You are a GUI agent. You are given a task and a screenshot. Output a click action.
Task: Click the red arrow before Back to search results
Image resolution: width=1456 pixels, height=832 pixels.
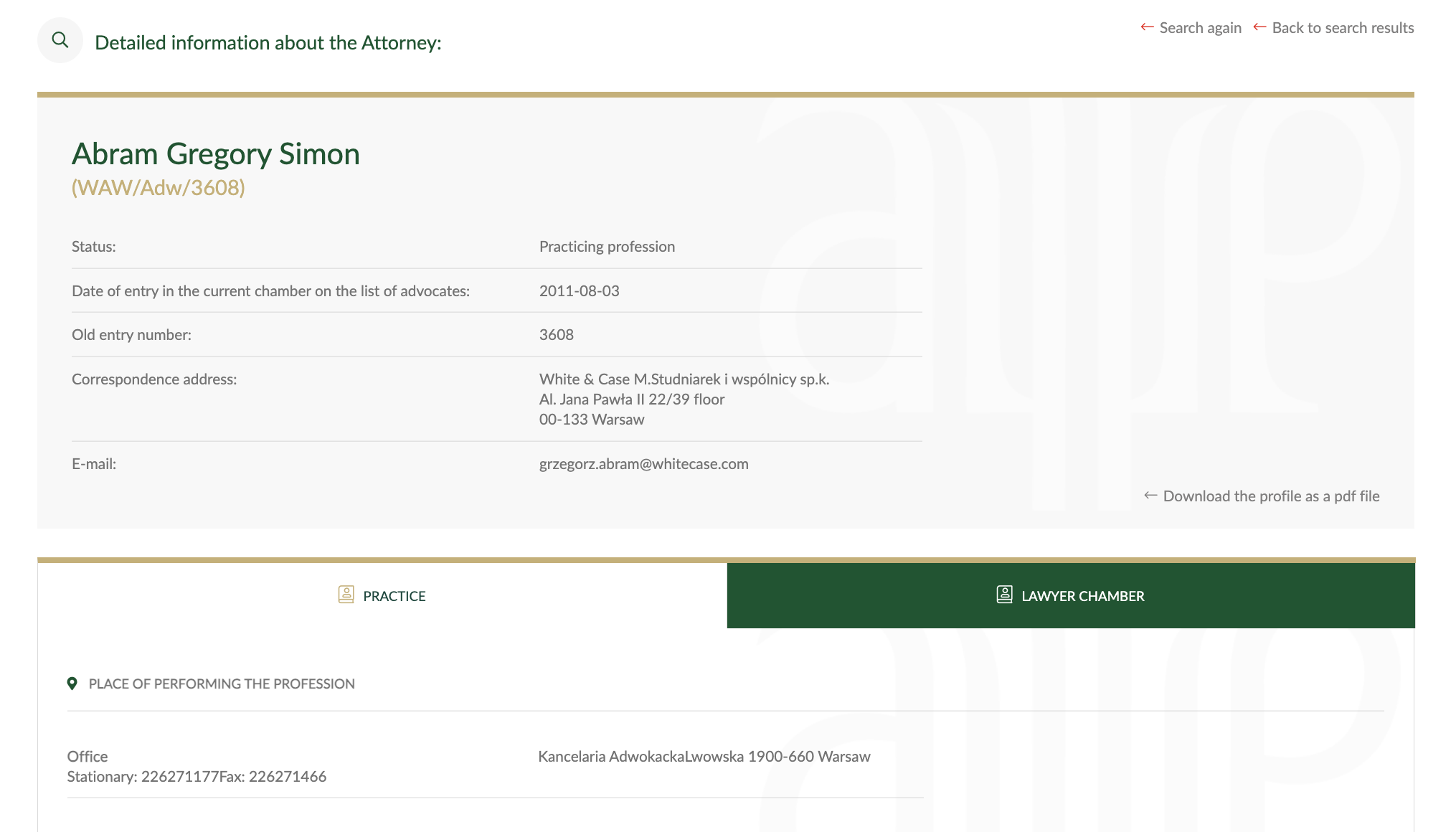tap(1259, 27)
